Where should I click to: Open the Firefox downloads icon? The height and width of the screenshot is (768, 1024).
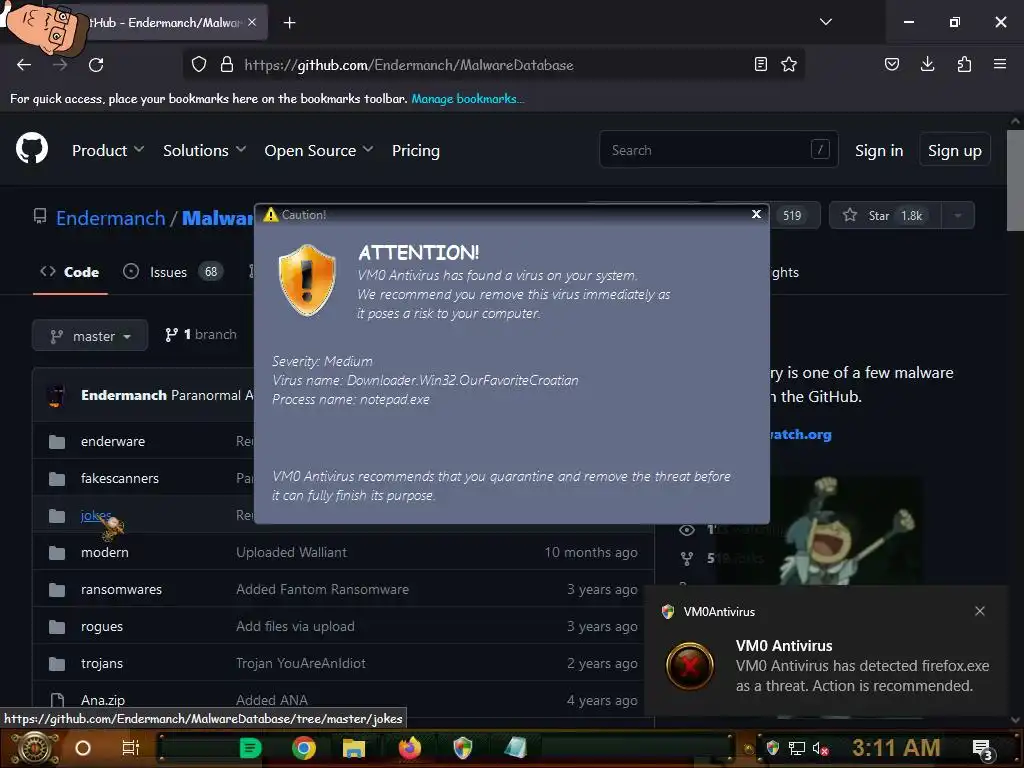click(x=927, y=64)
